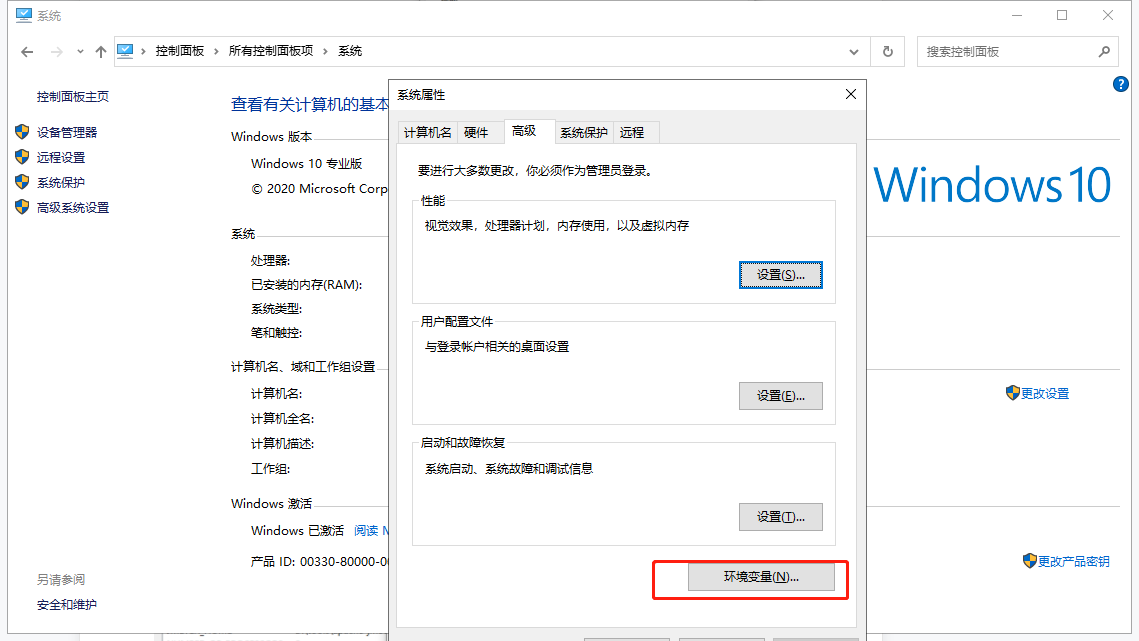Switch to the 系统保护 tab in dialog
The height and width of the screenshot is (641, 1139).
click(584, 132)
